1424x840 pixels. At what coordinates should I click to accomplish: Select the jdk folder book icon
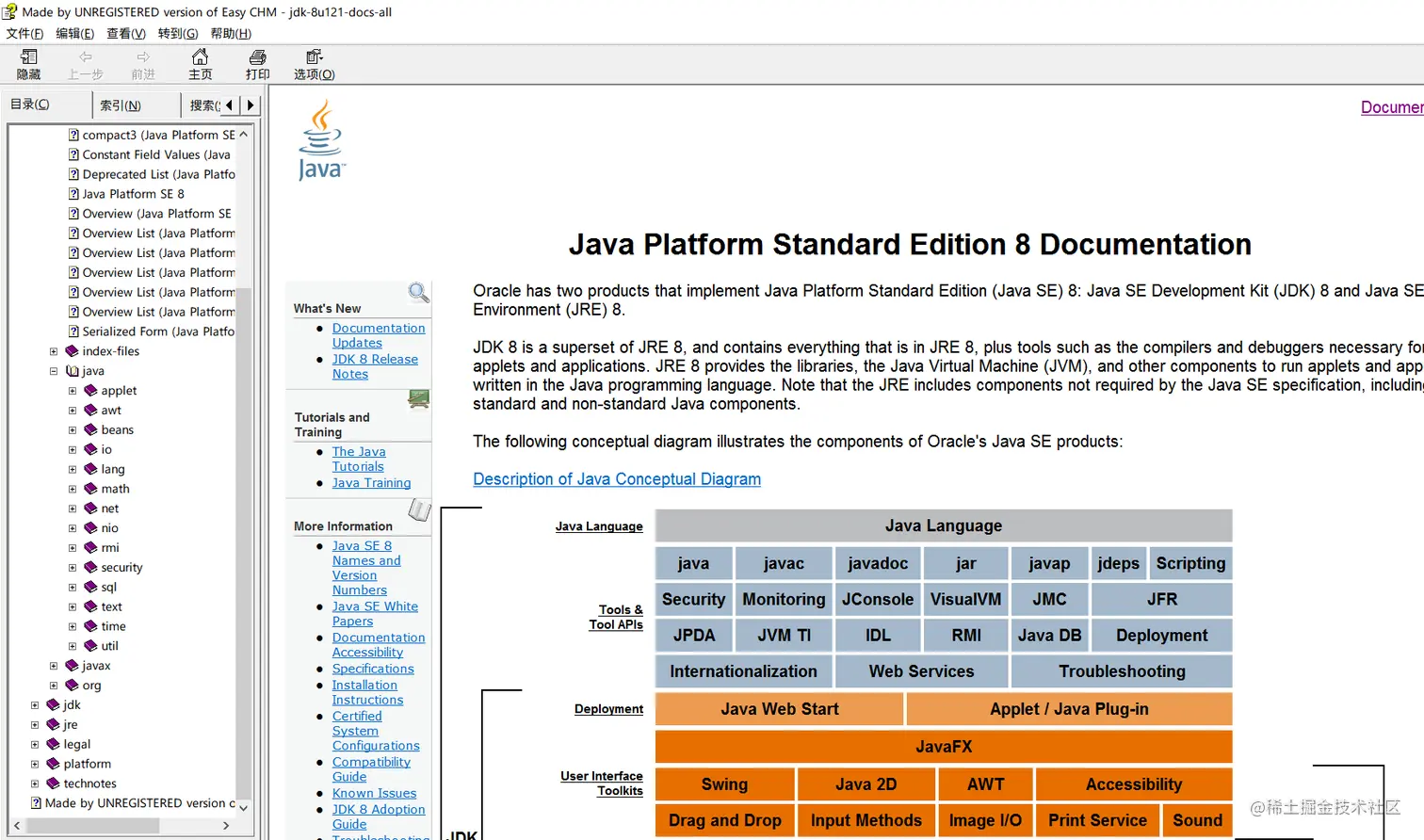[53, 704]
